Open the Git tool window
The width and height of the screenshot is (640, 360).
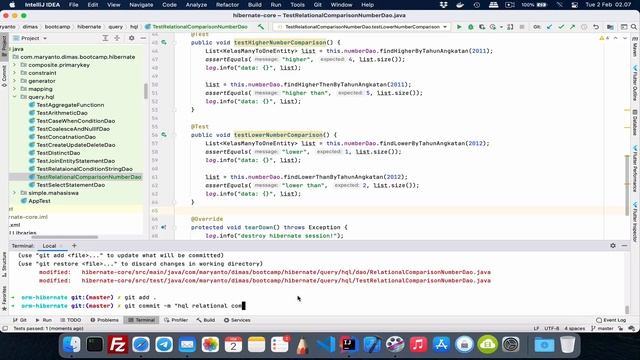click(x=20, y=320)
